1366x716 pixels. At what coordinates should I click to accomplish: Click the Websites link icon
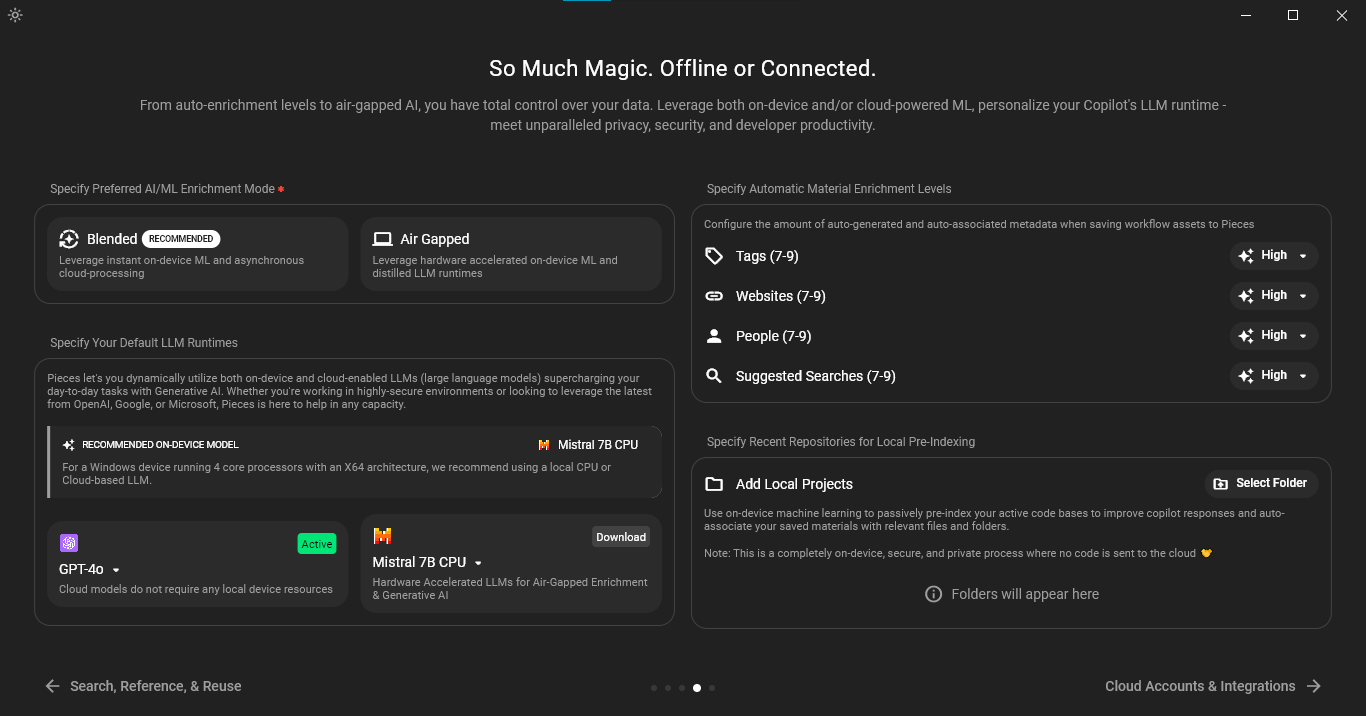click(x=714, y=296)
